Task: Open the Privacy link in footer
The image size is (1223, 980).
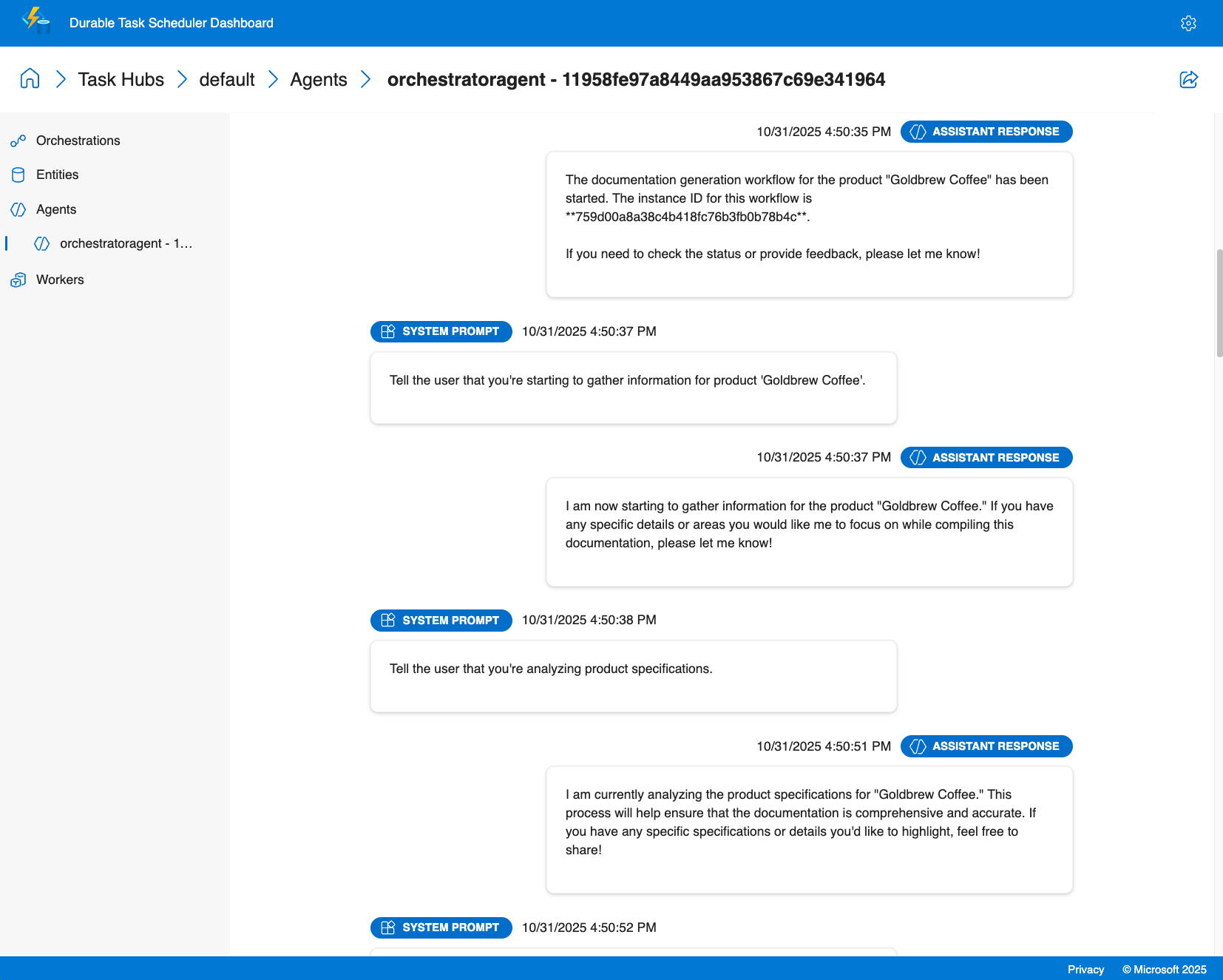Action: [1085, 969]
